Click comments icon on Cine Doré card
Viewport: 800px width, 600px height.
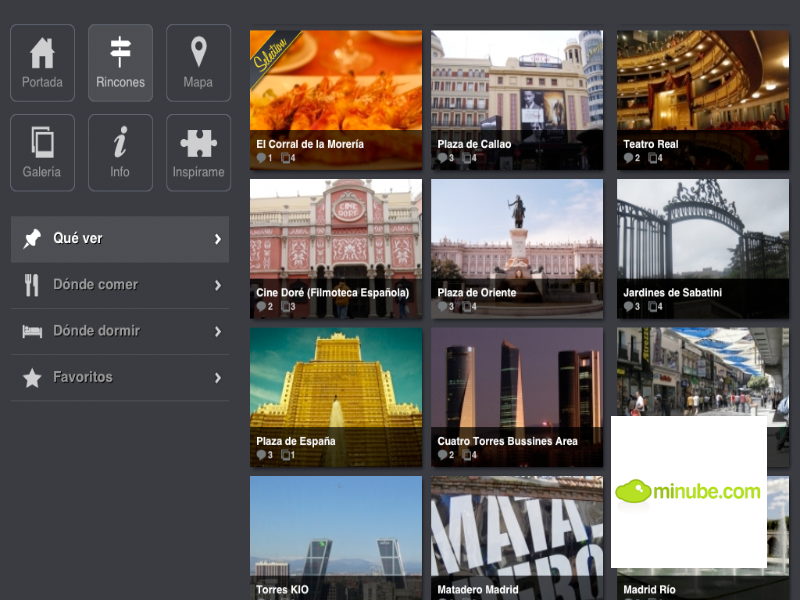point(261,307)
